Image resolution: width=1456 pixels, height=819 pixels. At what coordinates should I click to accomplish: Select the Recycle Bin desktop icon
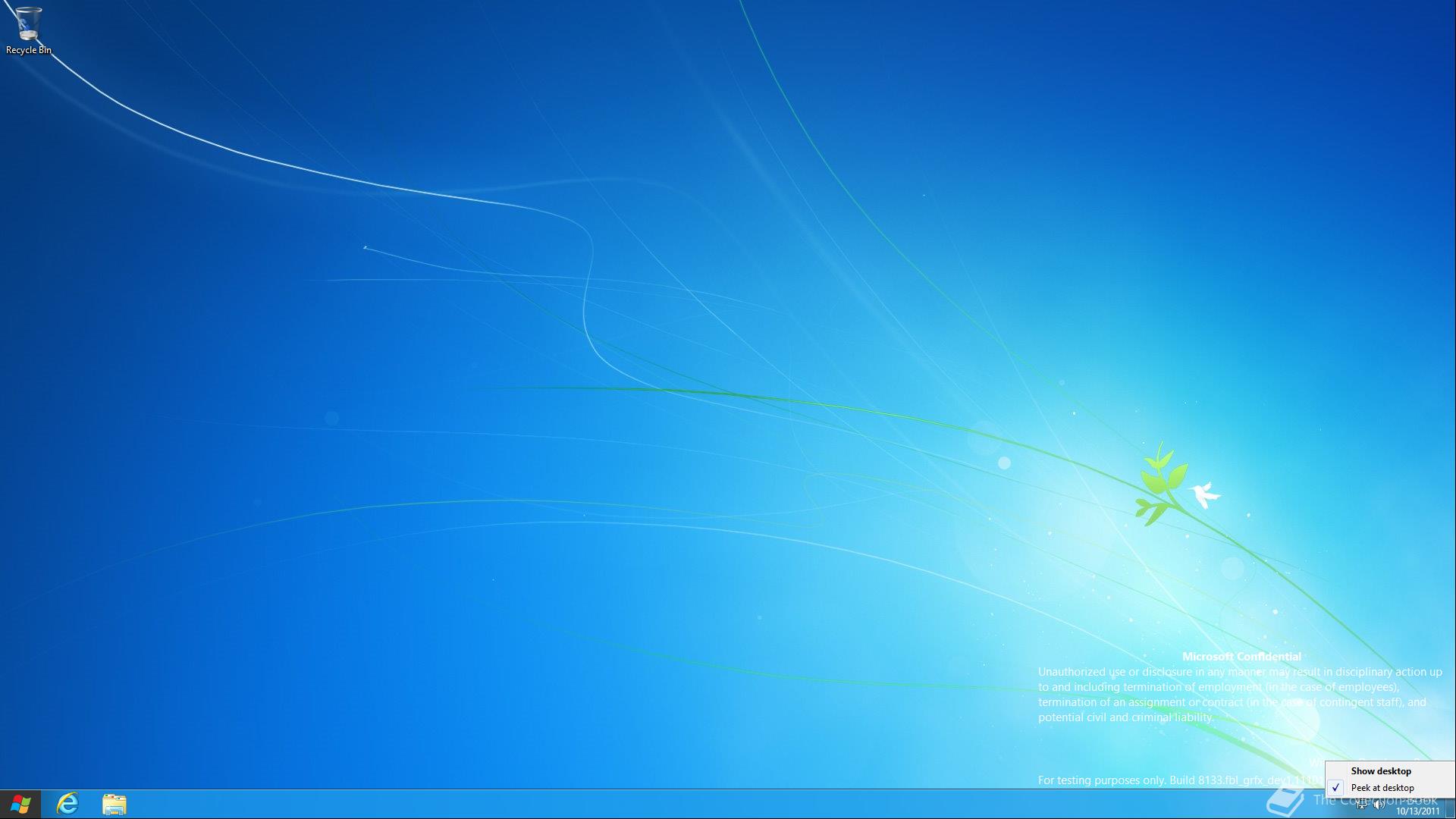pos(28,24)
